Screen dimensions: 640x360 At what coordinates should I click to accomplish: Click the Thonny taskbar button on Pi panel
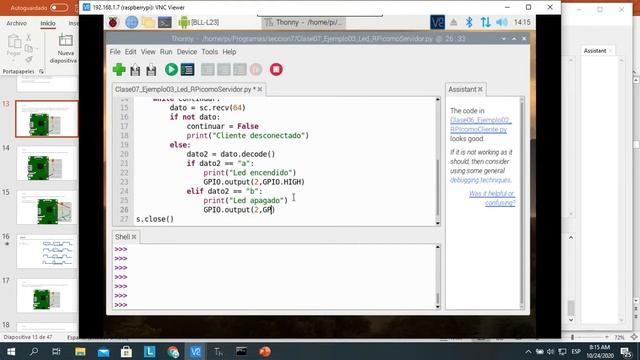click(x=304, y=22)
